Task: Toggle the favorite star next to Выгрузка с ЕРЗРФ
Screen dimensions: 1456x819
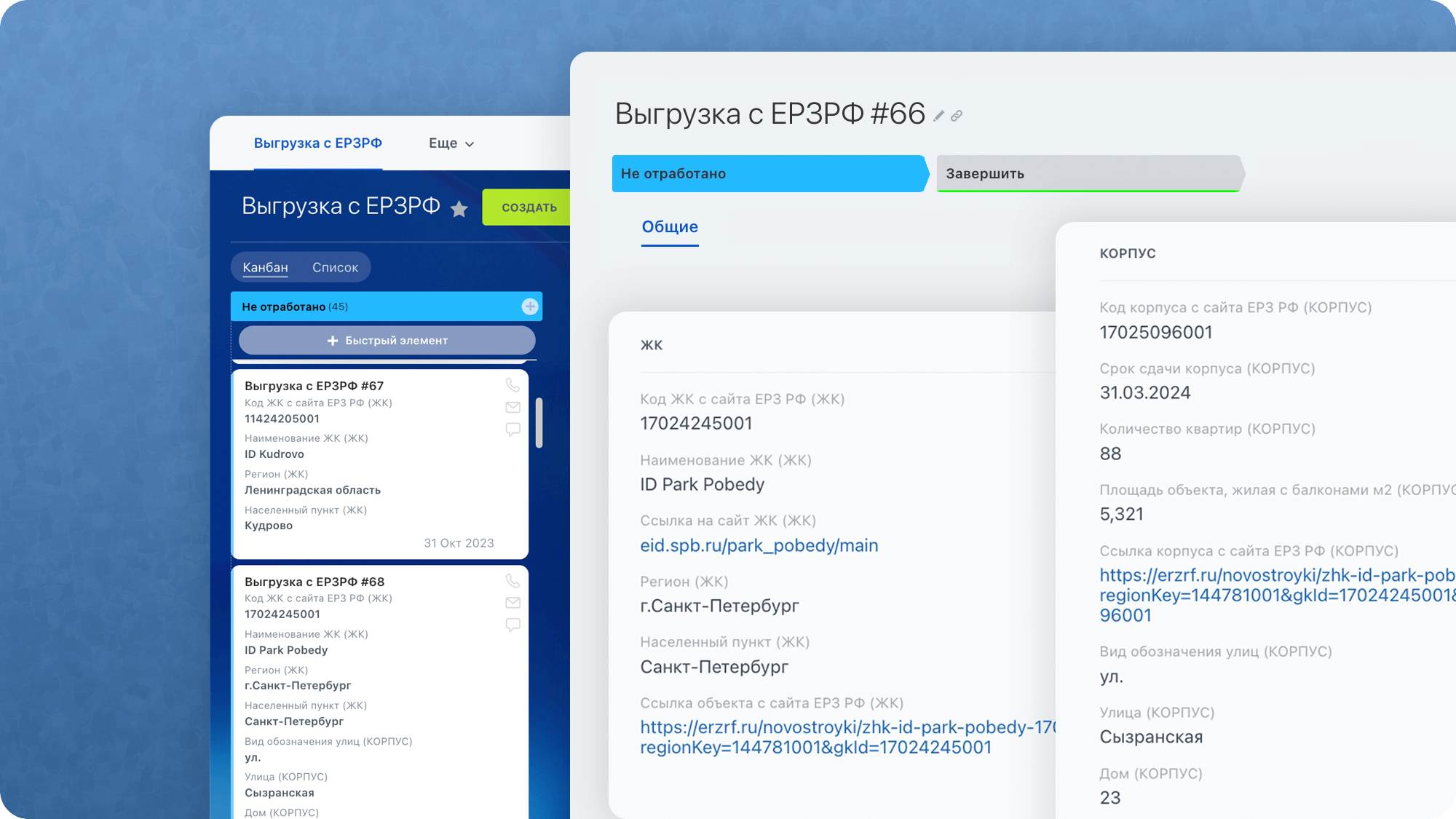Action: (x=459, y=210)
